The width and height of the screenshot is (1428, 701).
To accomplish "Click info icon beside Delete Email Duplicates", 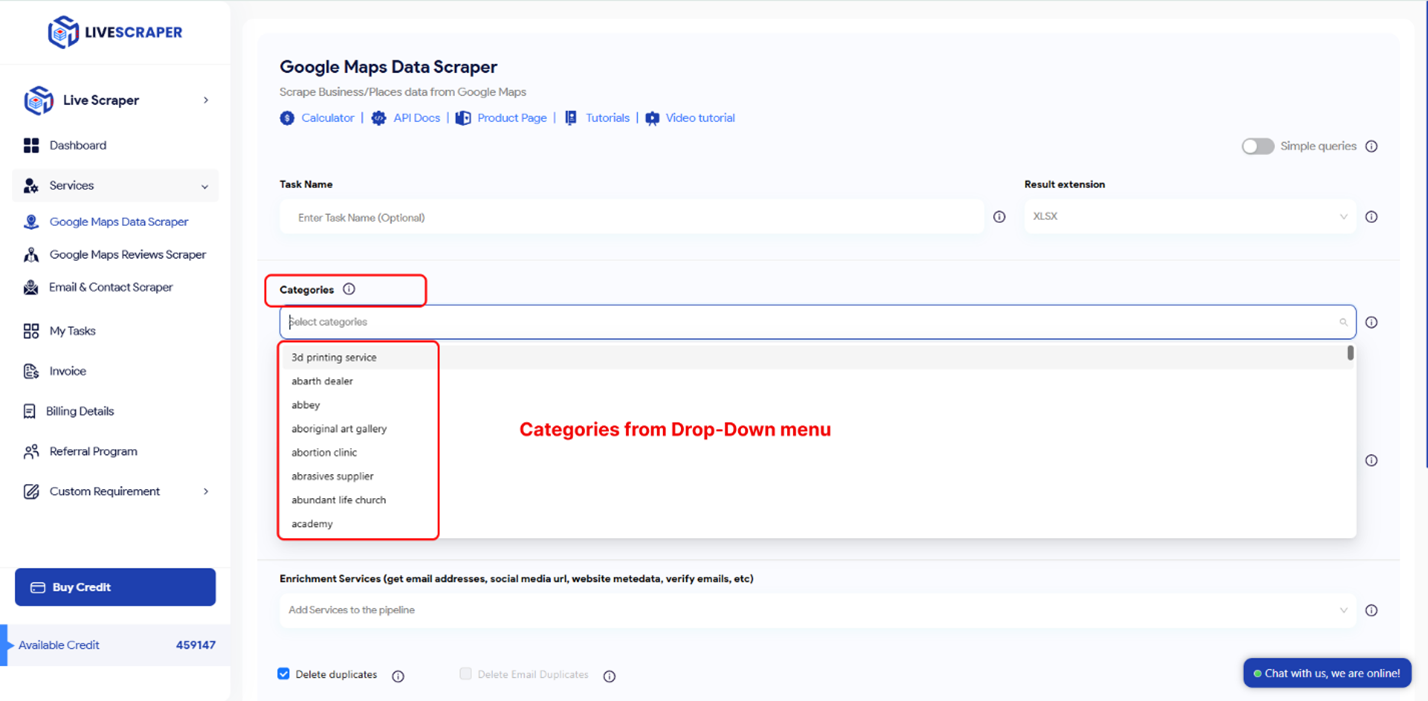I will pos(609,676).
